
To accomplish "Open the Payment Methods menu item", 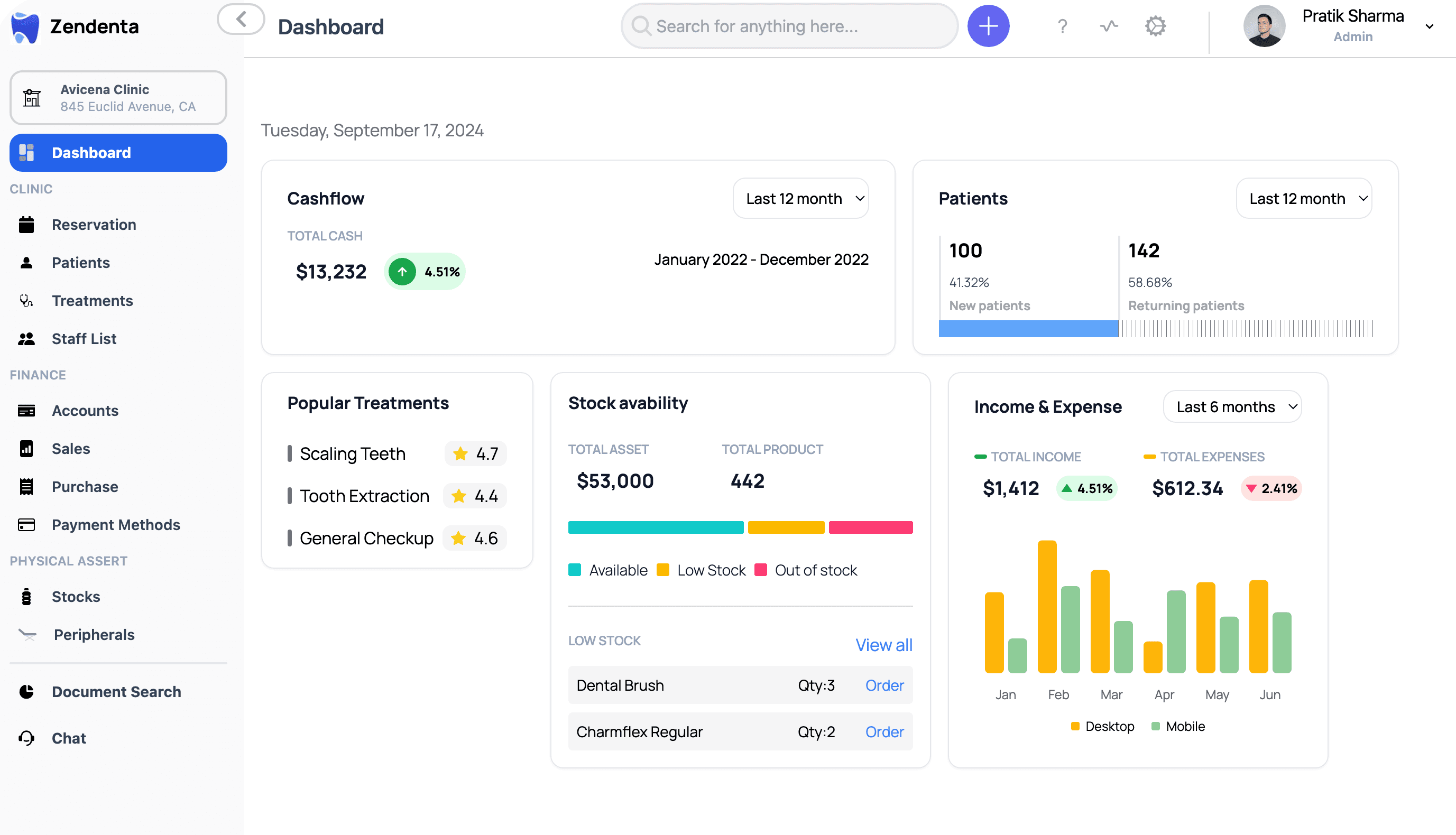I will point(115,525).
